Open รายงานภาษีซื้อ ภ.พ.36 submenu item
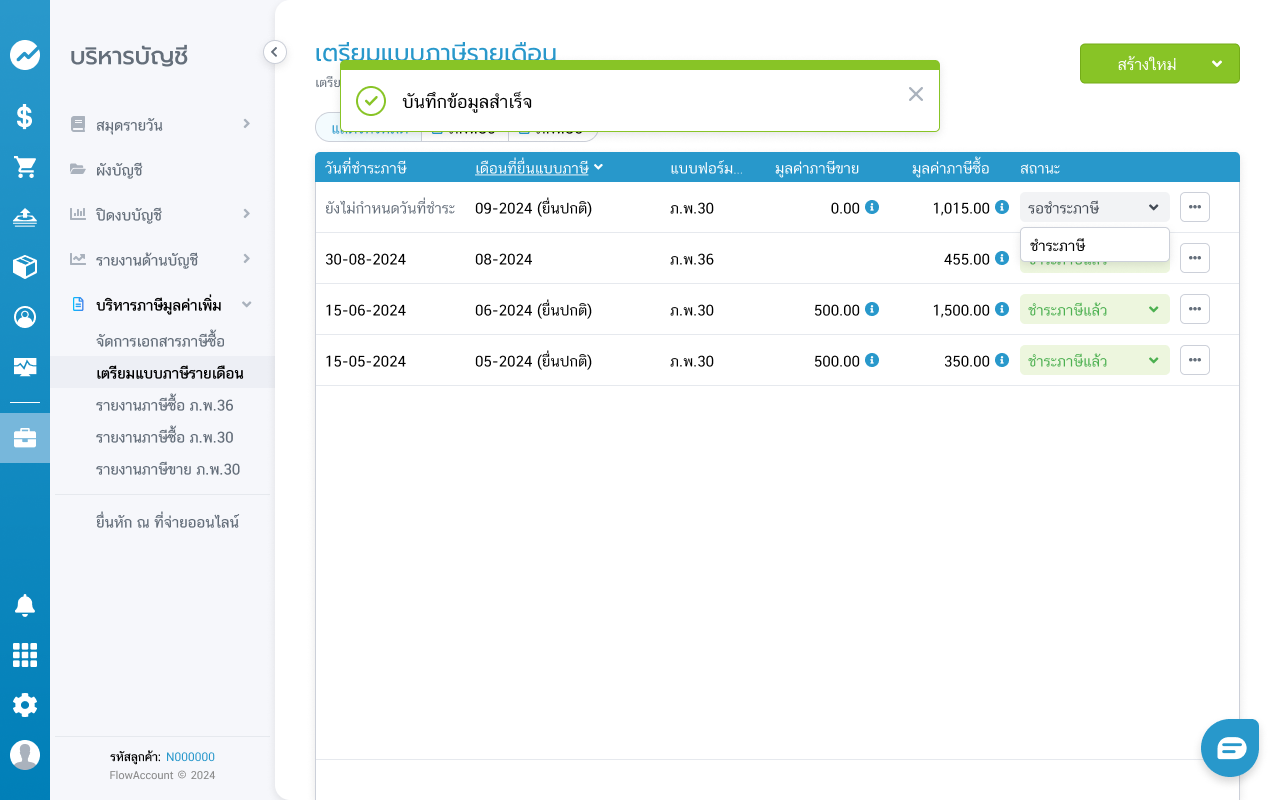 click(164, 405)
